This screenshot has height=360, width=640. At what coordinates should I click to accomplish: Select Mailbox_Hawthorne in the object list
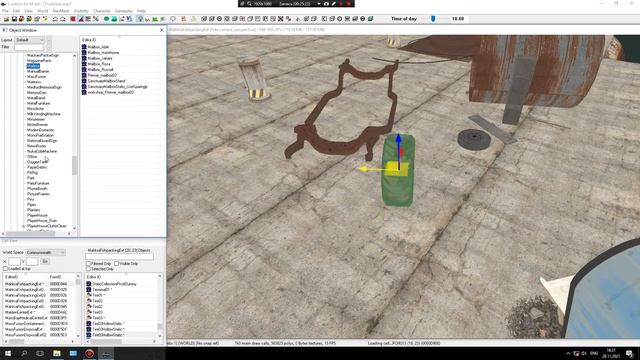pos(103,53)
